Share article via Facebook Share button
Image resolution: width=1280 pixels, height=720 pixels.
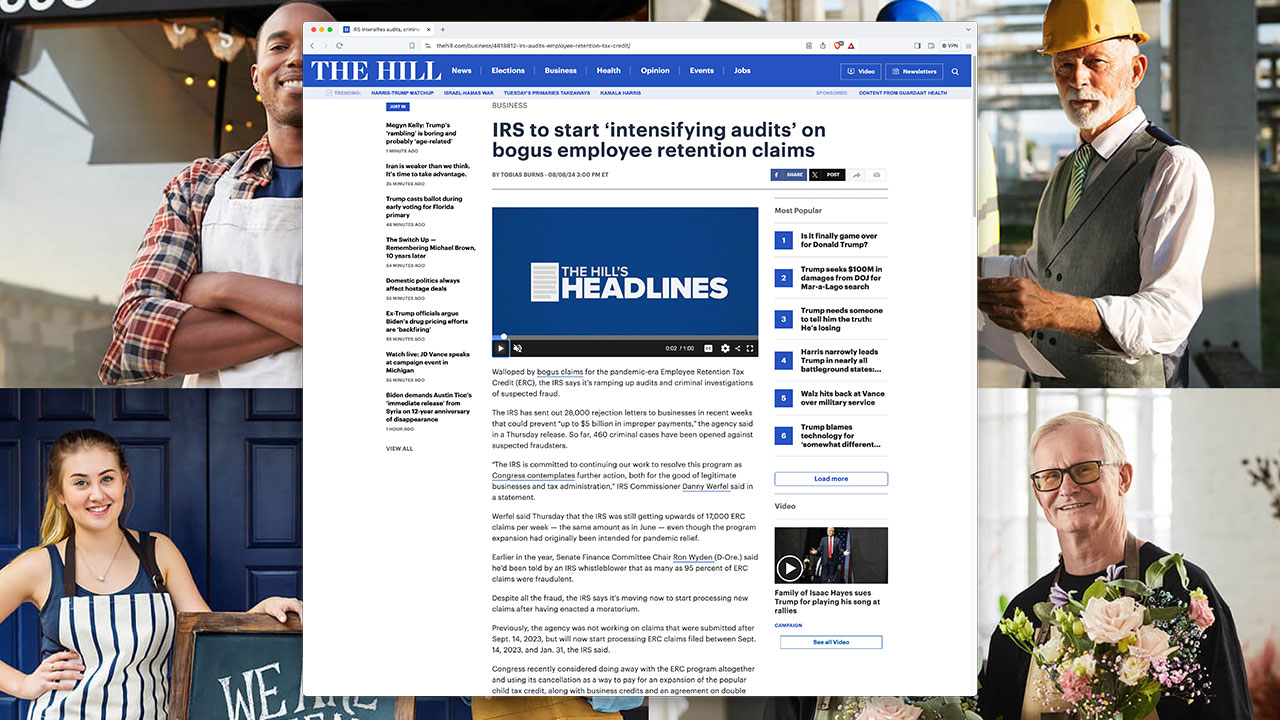(789, 175)
